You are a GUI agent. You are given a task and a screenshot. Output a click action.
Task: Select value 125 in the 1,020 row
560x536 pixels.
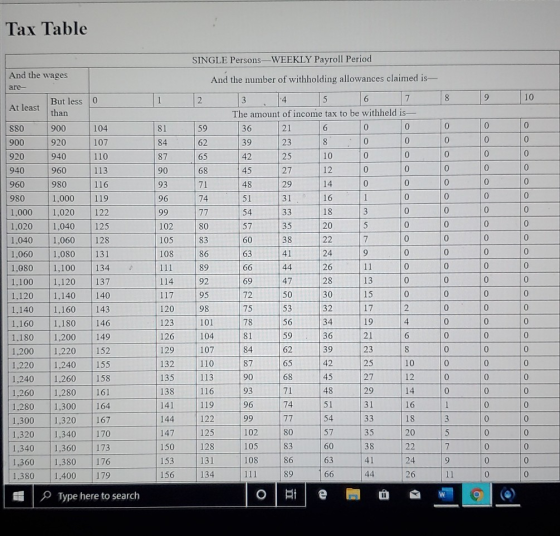coord(102,226)
